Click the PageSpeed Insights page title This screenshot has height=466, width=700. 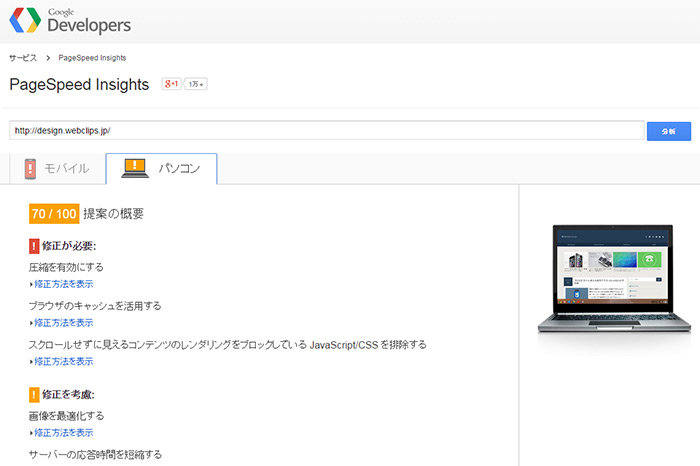(x=79, y=84)
